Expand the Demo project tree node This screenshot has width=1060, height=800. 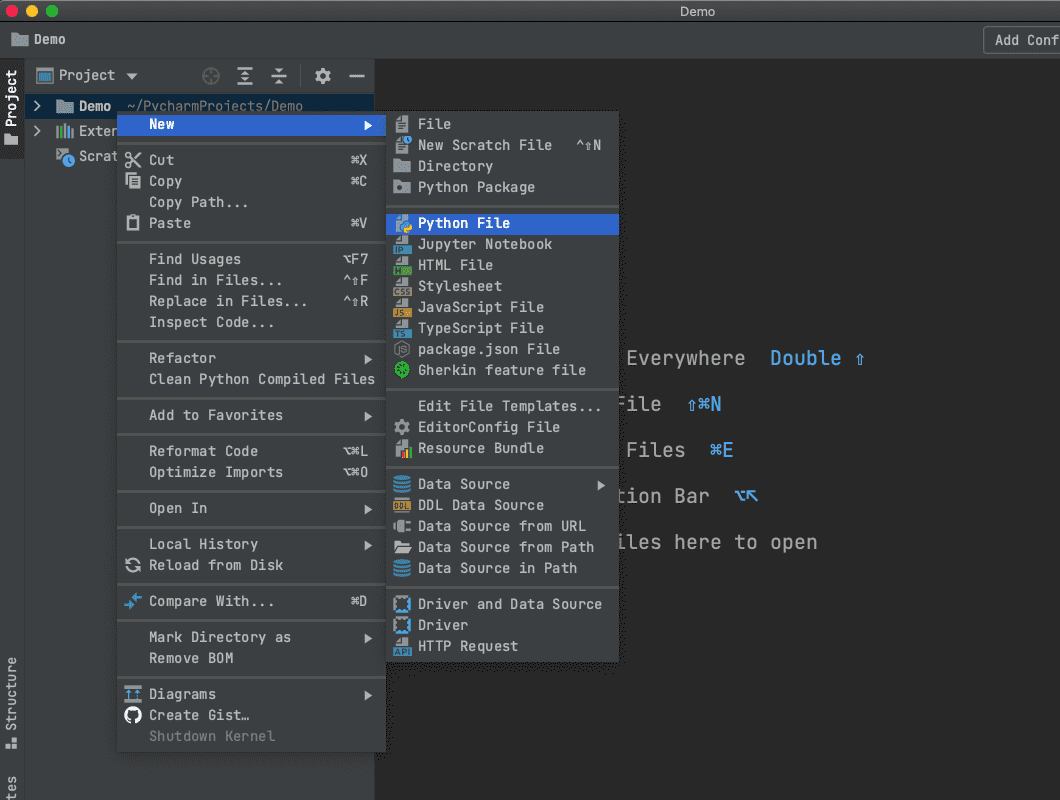coord(37,106)
